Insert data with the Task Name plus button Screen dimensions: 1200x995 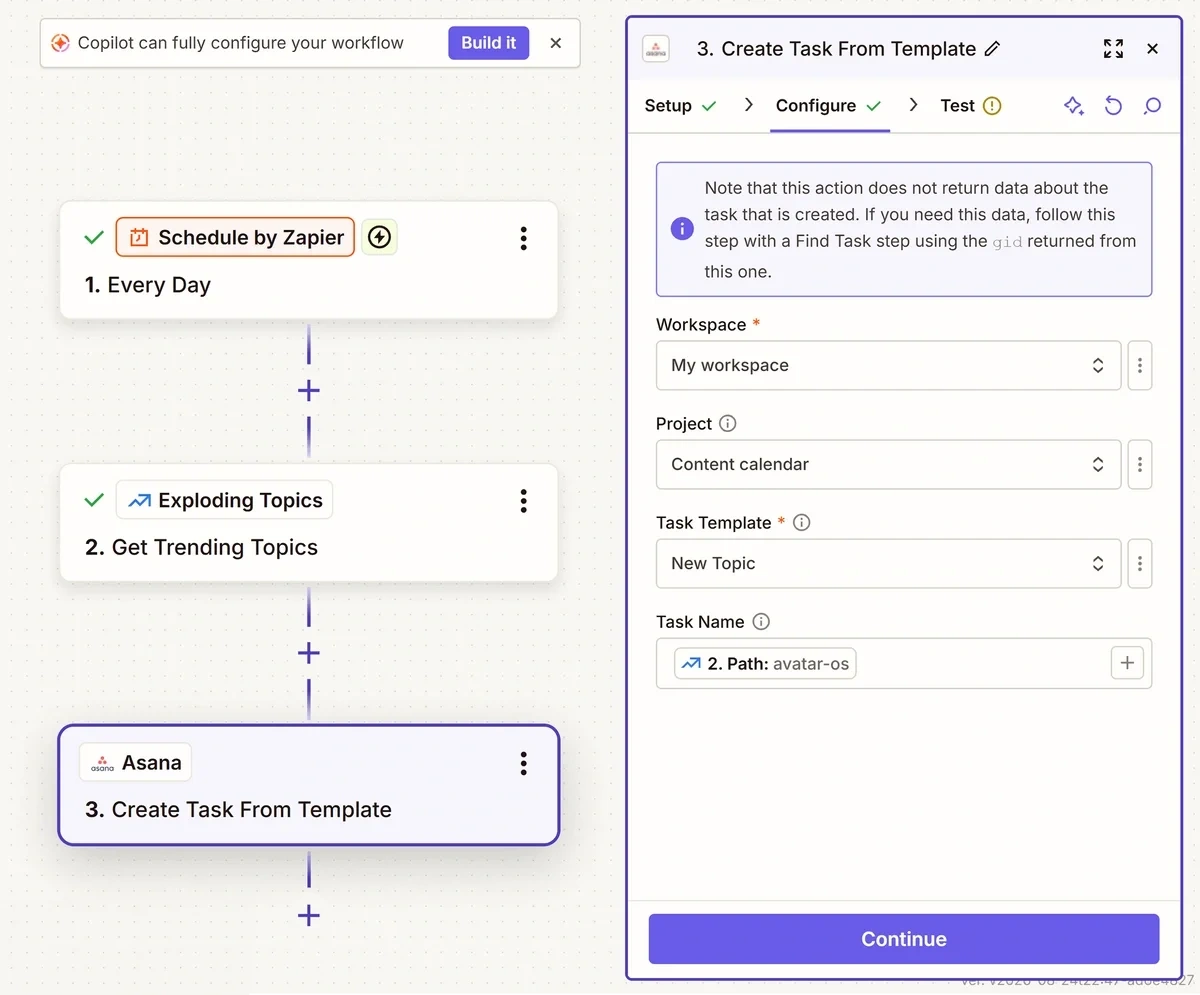click(x=1127, y=663)
